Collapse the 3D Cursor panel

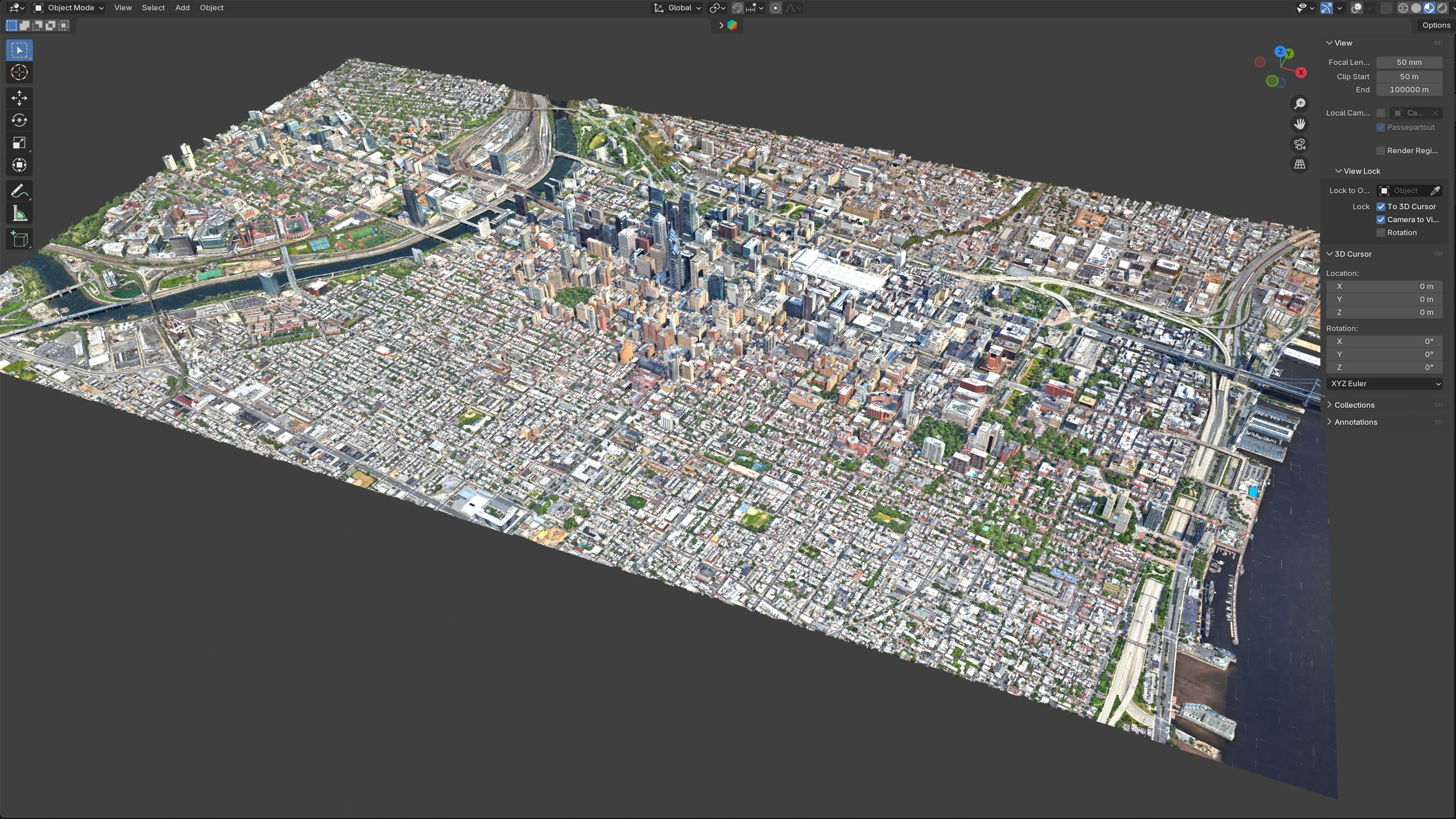[1352, 254]
